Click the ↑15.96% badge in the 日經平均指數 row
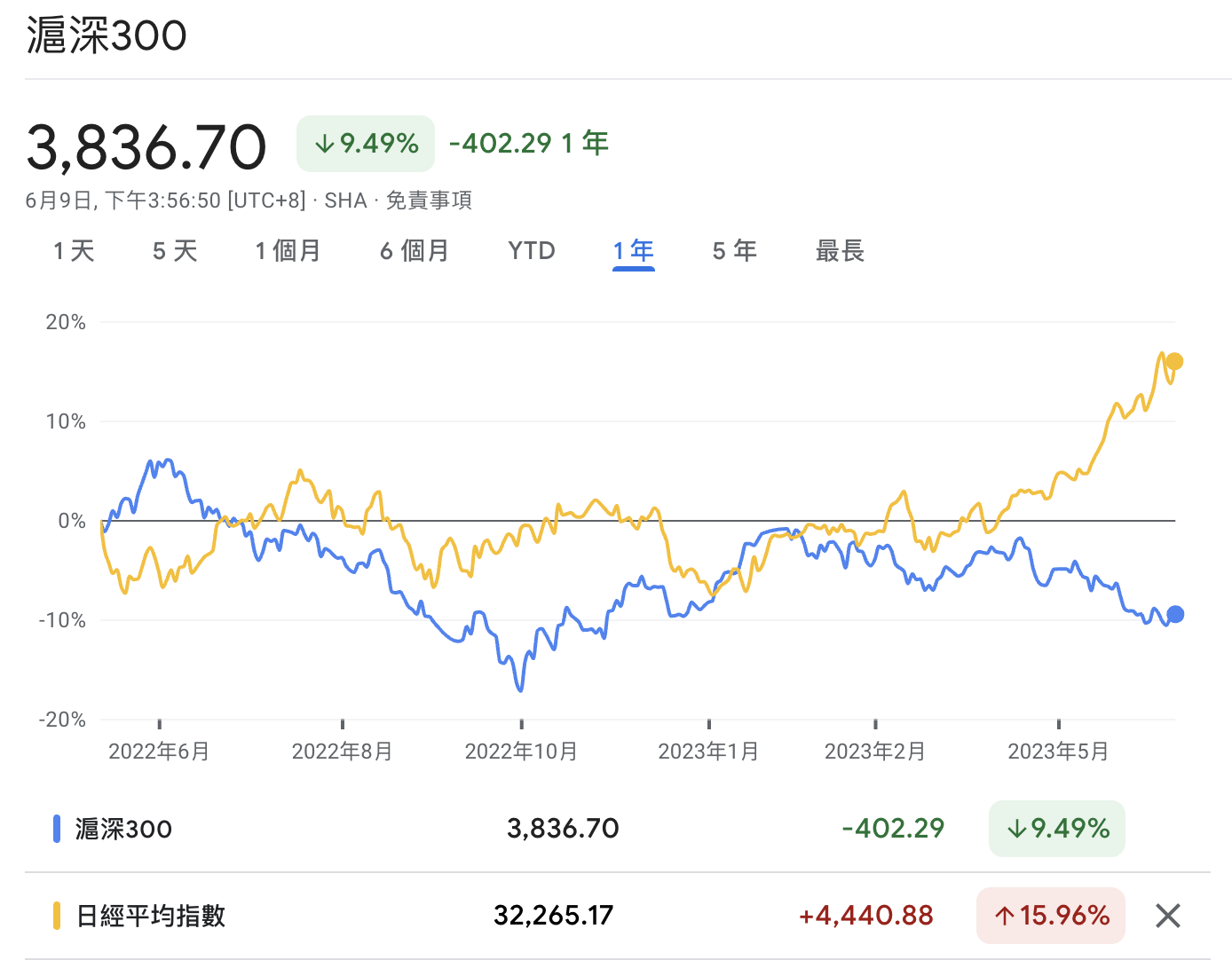This screenshot has height=976, width=1232. tap(1051, 916)
